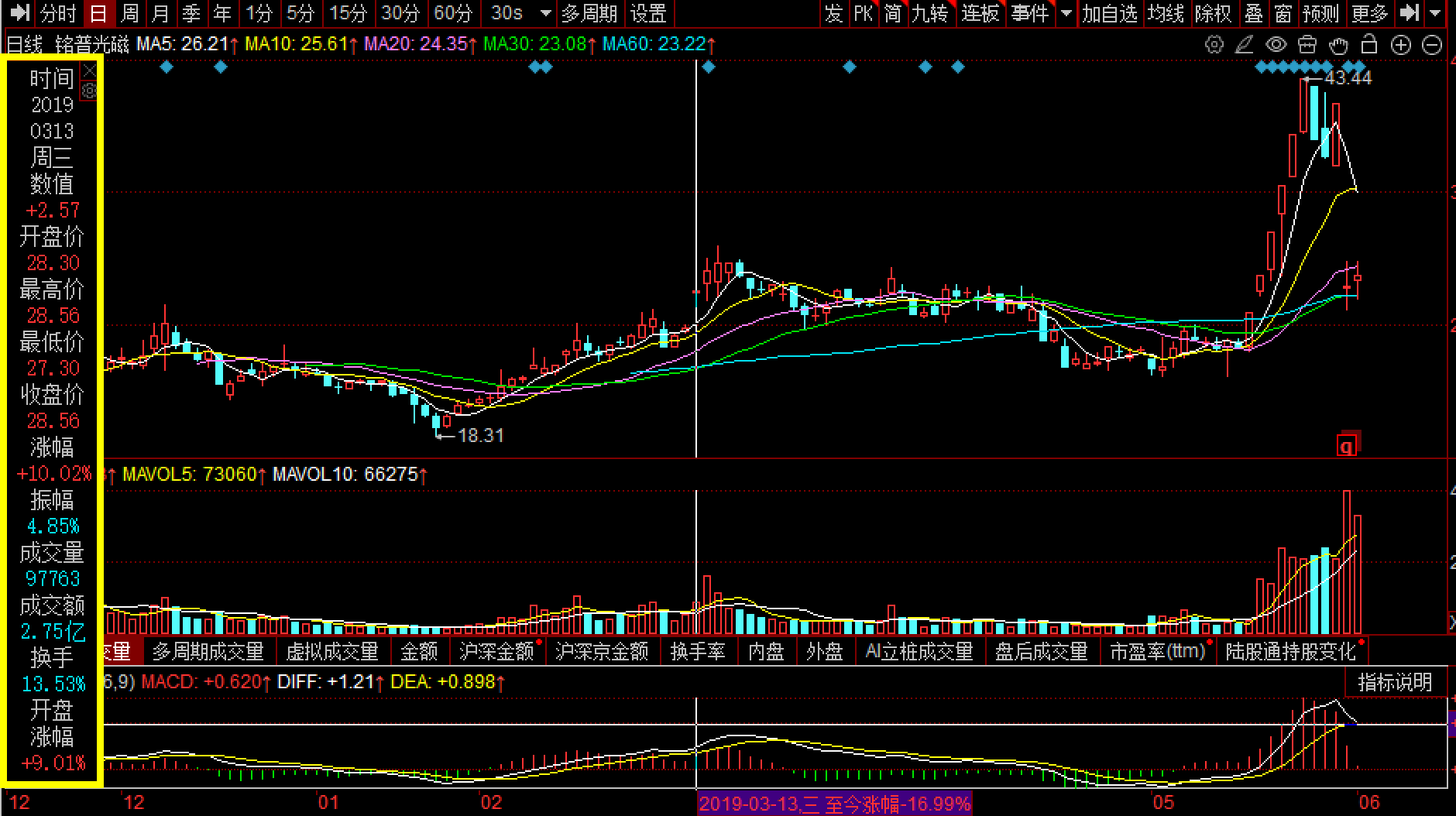1456x816 pixels.
Task: Click the red q marker icon
Action: (x=1347, y=447)
